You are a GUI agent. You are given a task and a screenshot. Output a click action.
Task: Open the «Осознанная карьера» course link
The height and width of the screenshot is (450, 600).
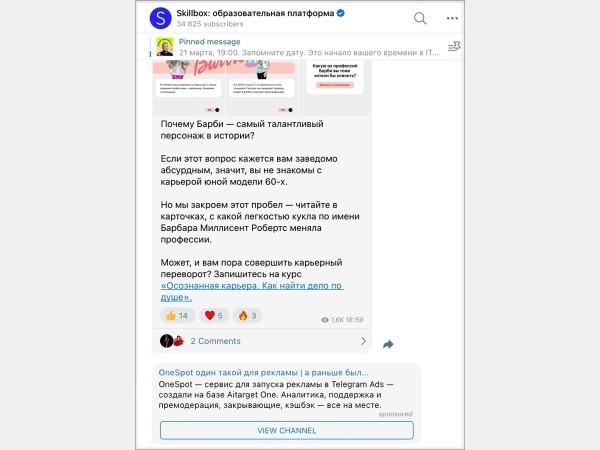(x=252, y=292)
